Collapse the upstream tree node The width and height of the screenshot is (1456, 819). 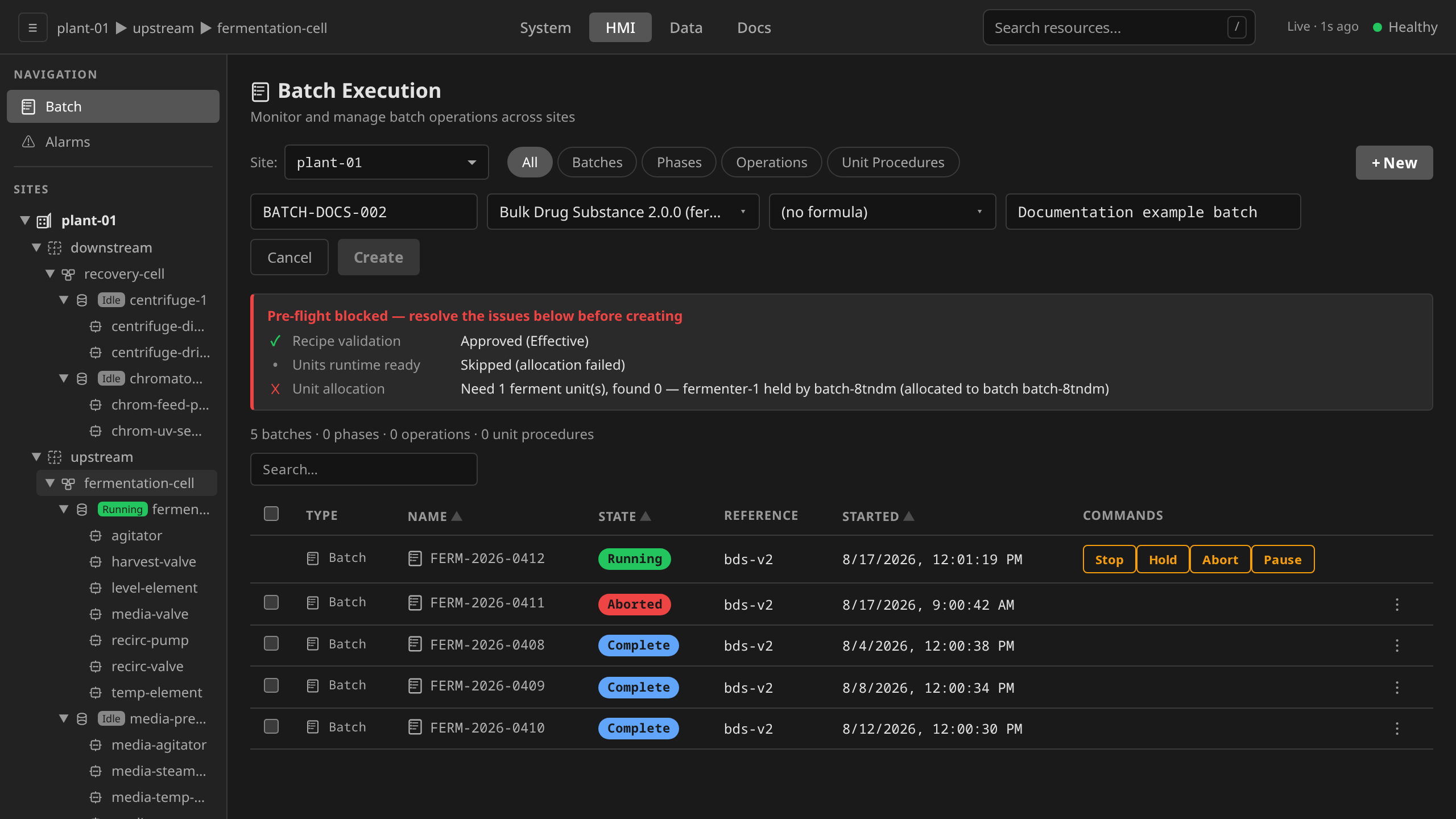pyautogui.click(x=36, y=457)
